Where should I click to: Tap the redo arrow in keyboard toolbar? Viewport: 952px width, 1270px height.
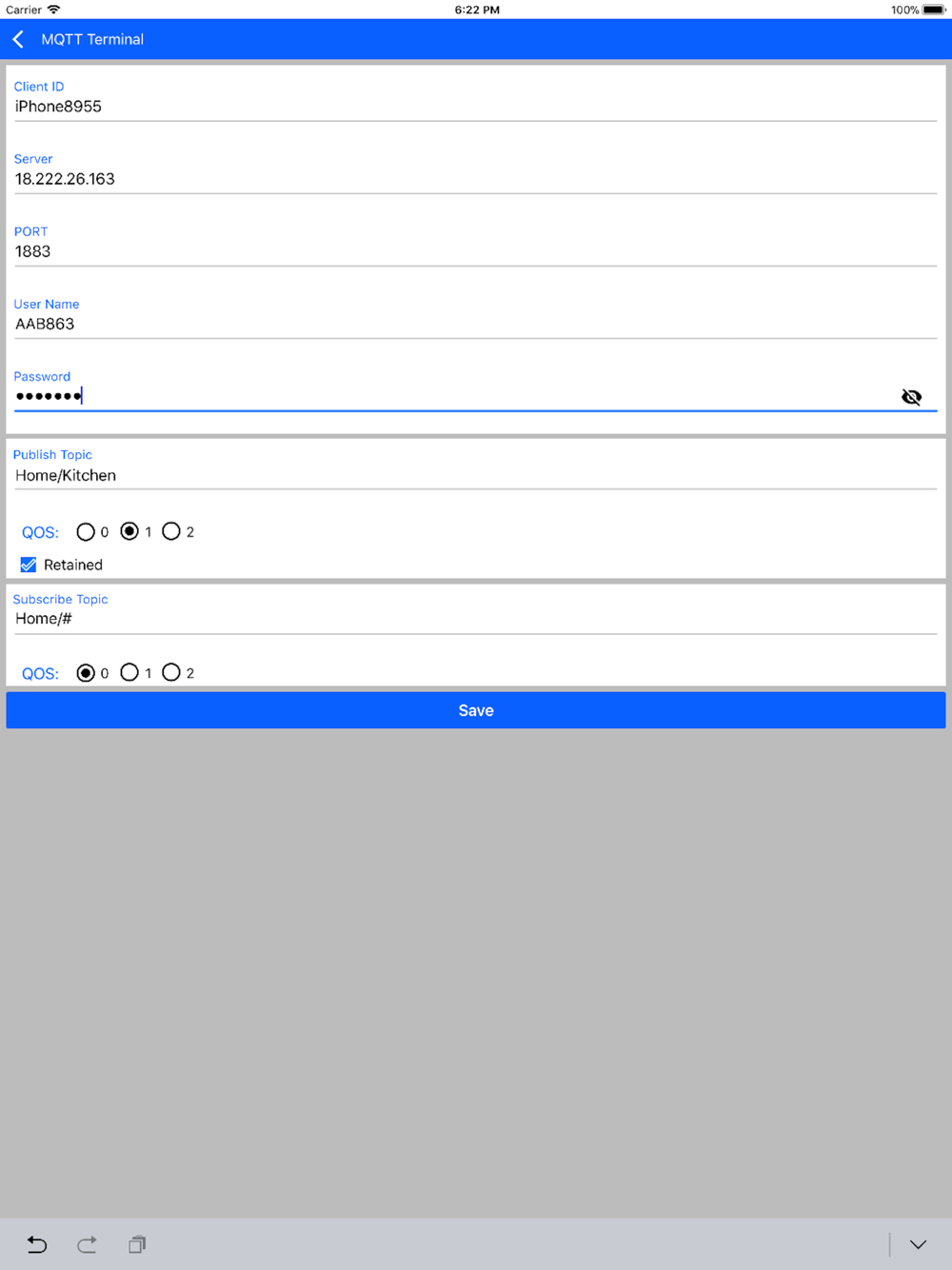click(87, 1244)
